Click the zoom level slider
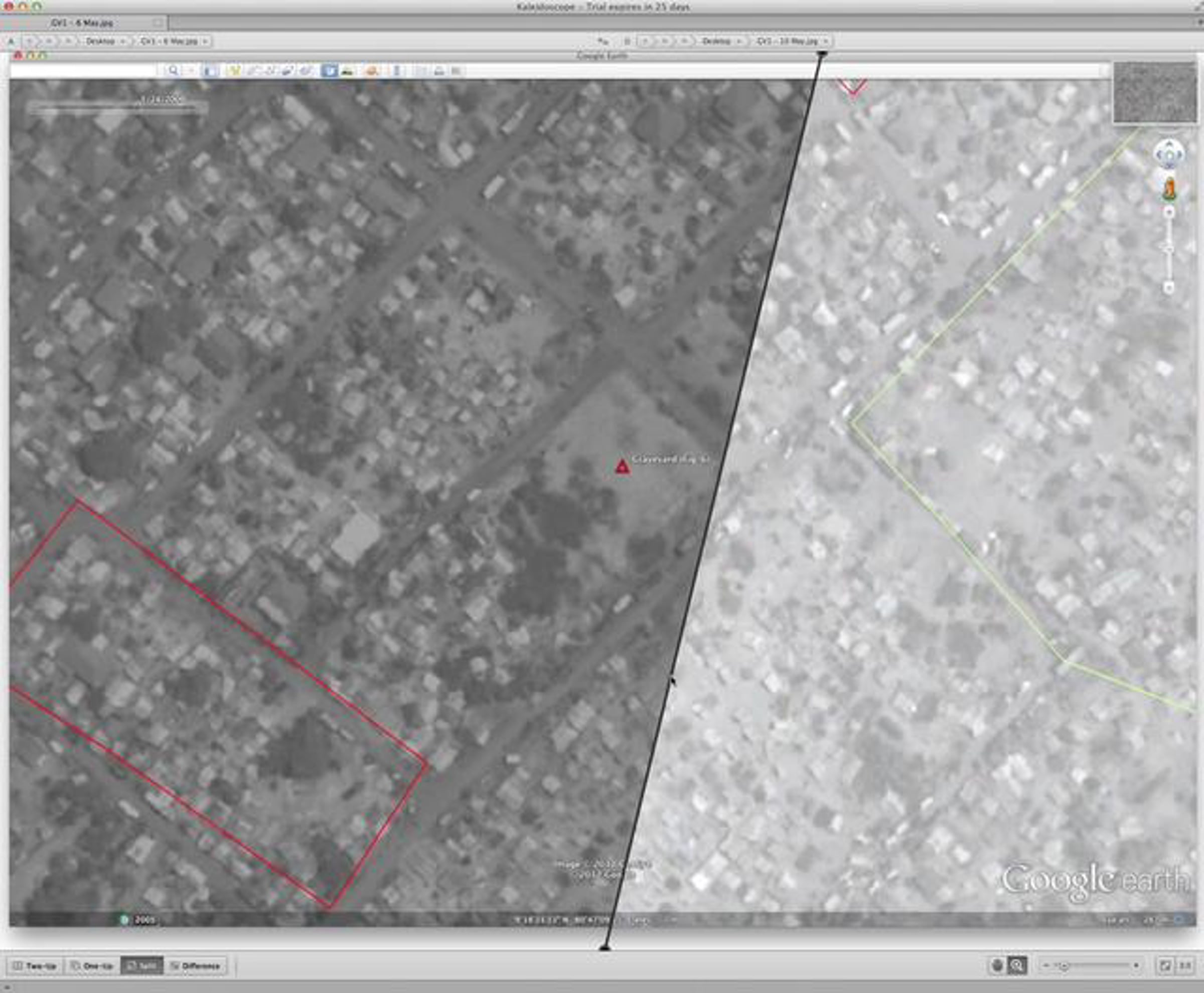Viewport: 1204px width, 993px height. pyautogui.click(x=1090, y=965)
